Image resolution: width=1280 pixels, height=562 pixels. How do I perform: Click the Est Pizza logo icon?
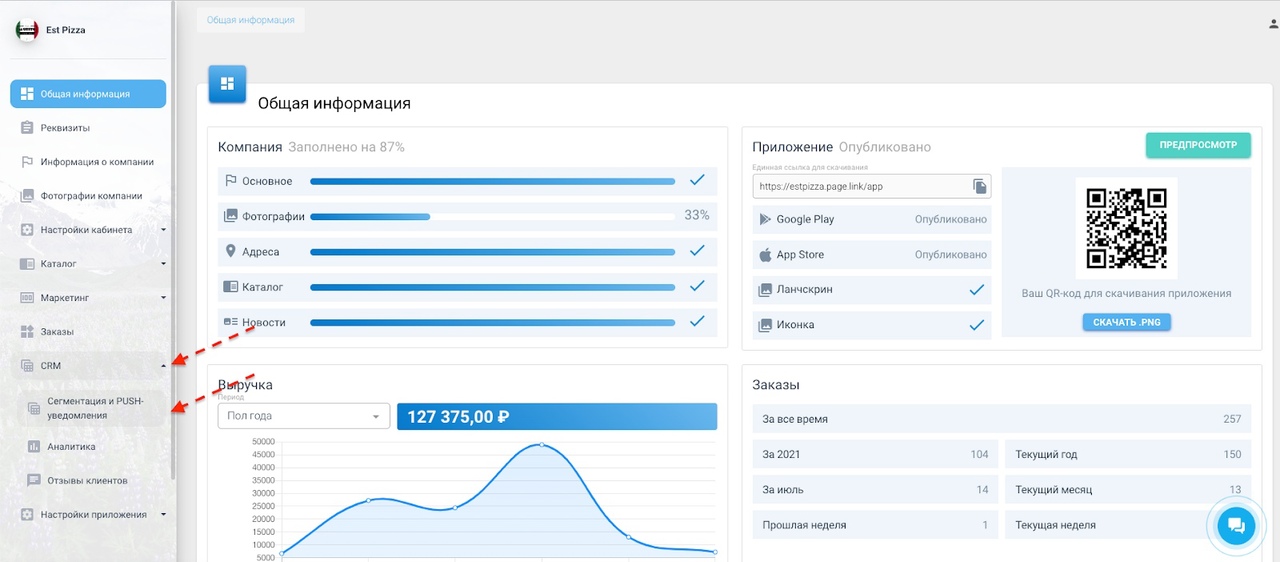pos(26,30)
